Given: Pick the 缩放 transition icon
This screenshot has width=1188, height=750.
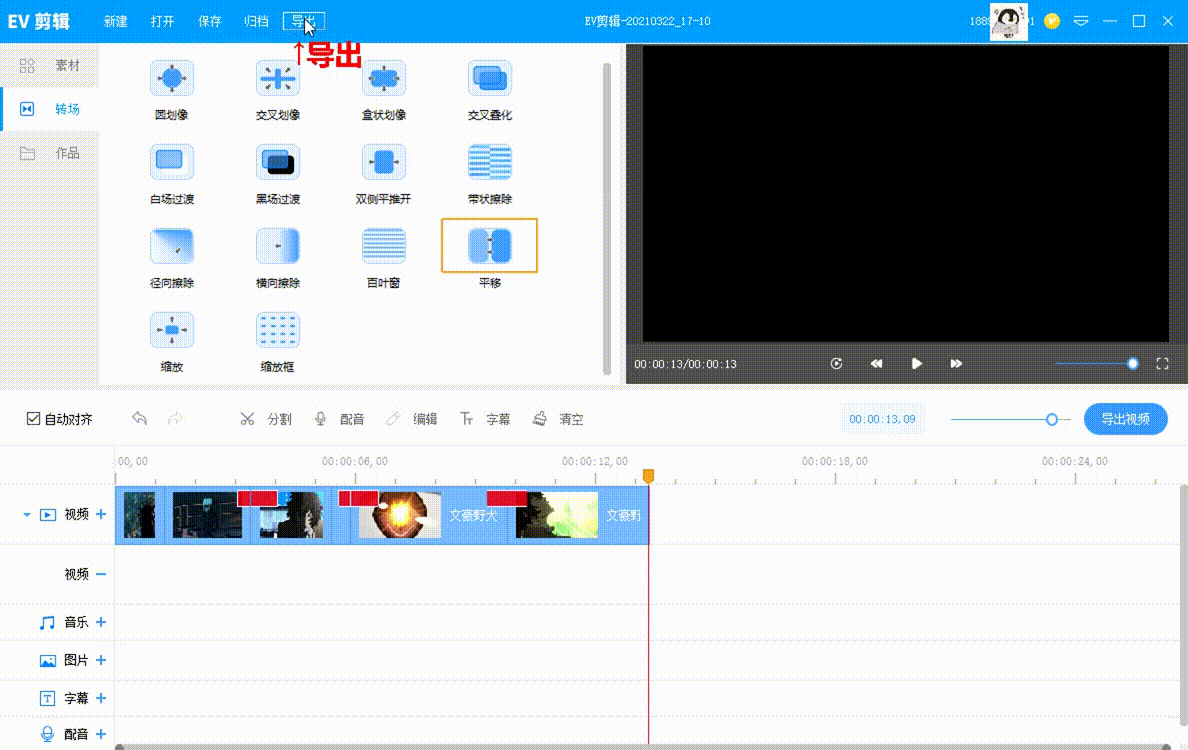Looking at the screenshot, I should [172, 330].
